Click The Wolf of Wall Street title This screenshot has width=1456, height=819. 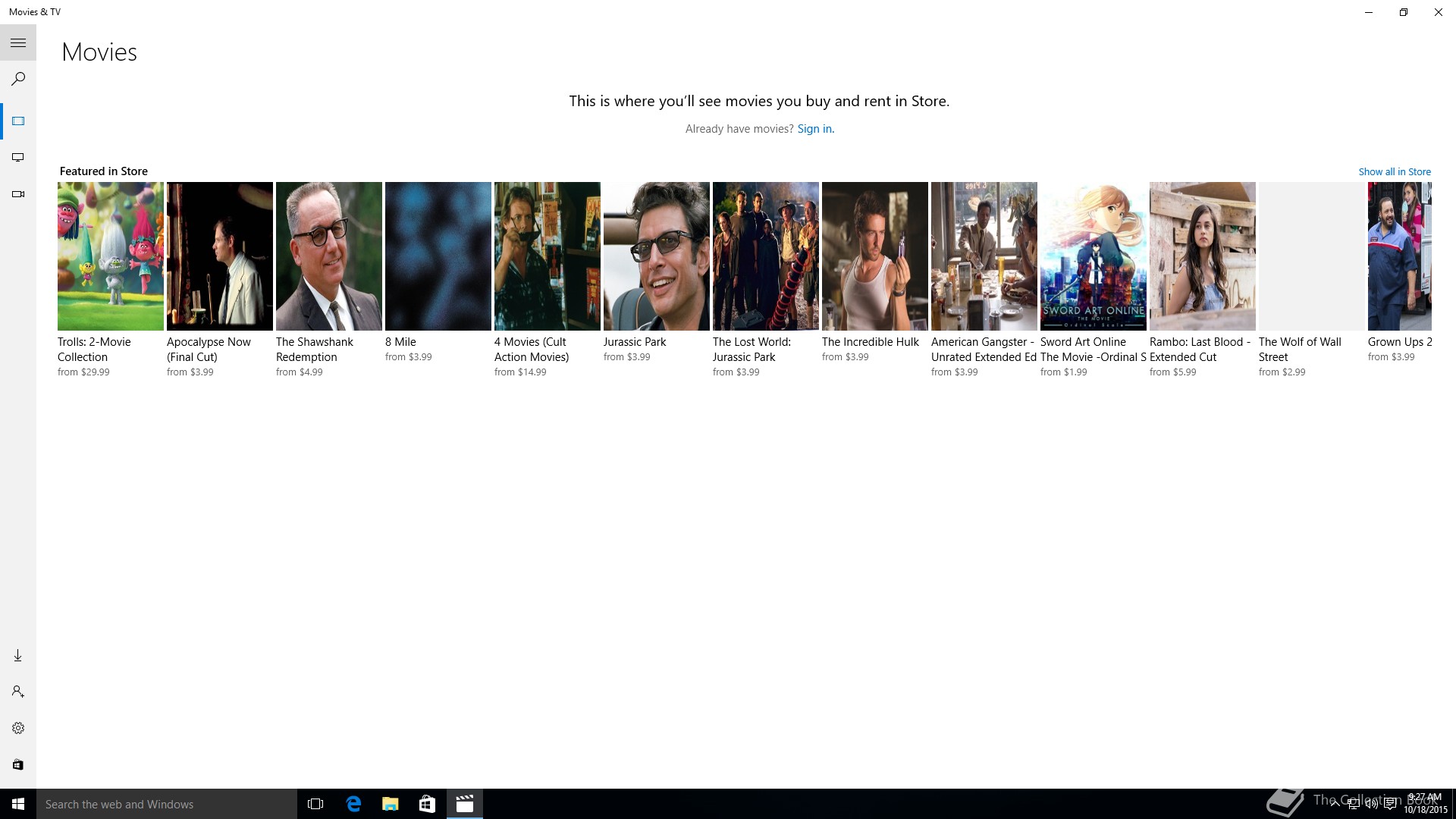pyautogui.click(x=1300, y=350)
